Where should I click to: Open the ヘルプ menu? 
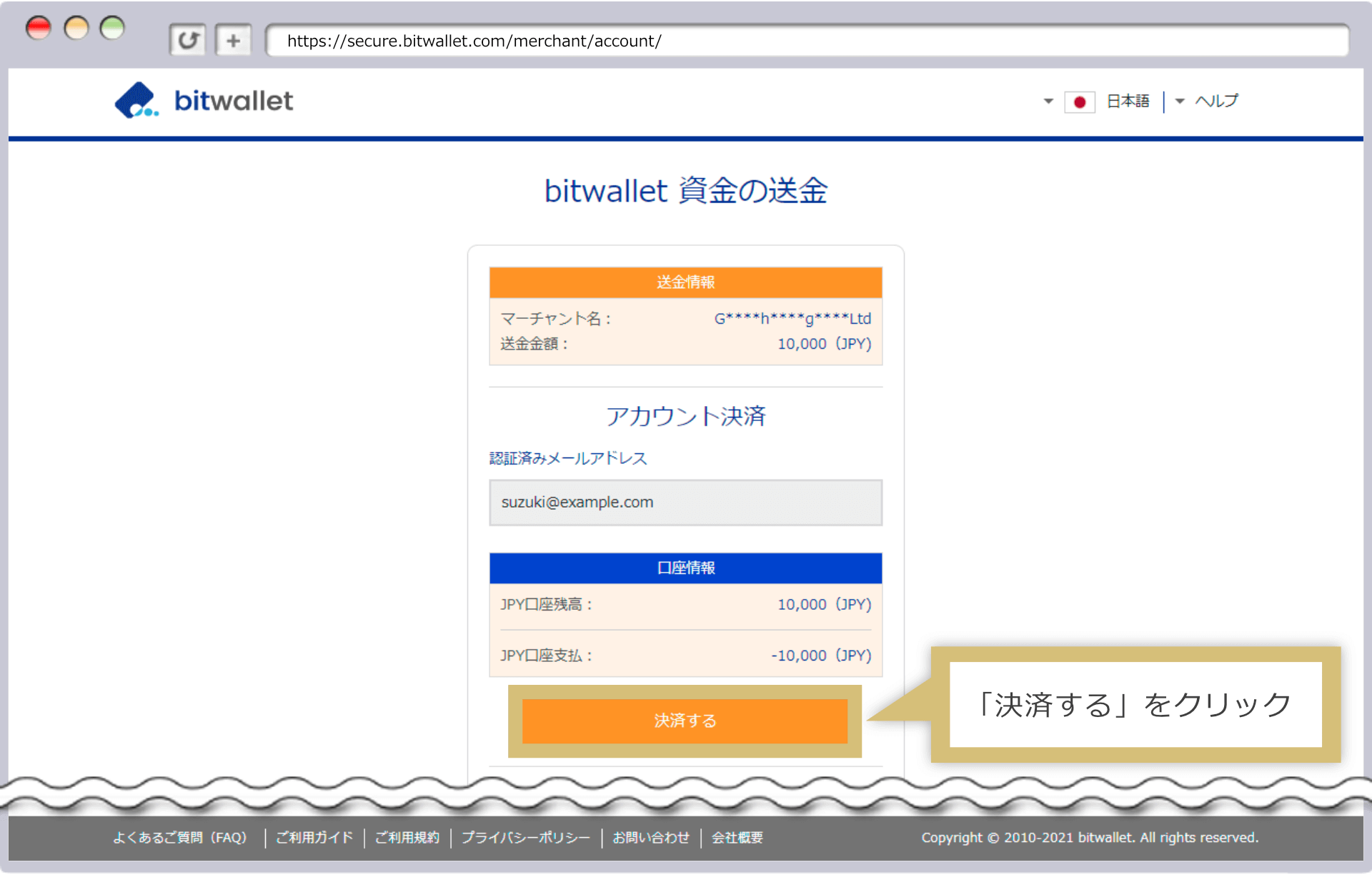pyautogui.click(x=1216, y=102)
